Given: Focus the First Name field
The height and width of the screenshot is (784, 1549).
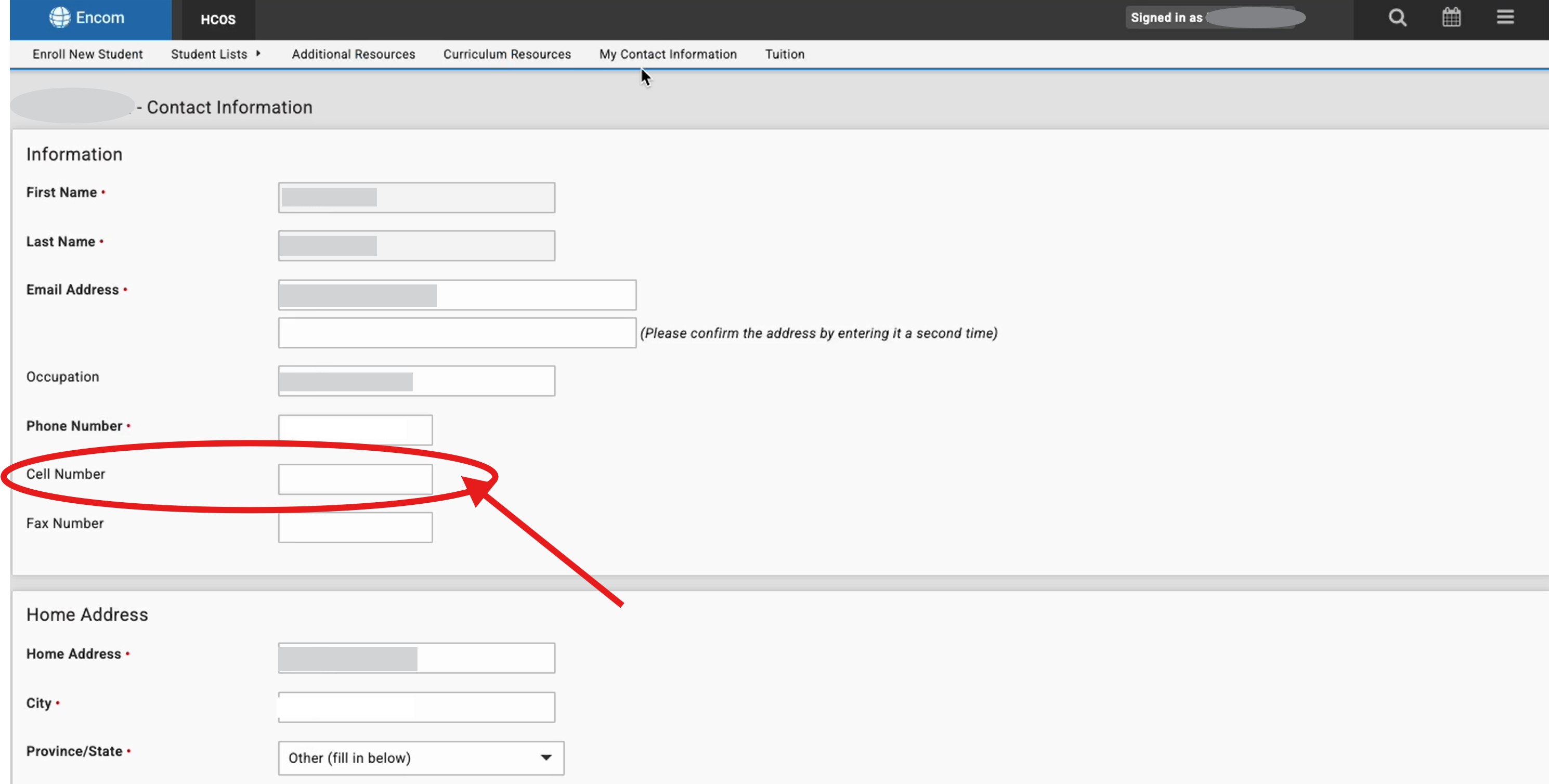Looking at the screenshot, I should 416,198.
